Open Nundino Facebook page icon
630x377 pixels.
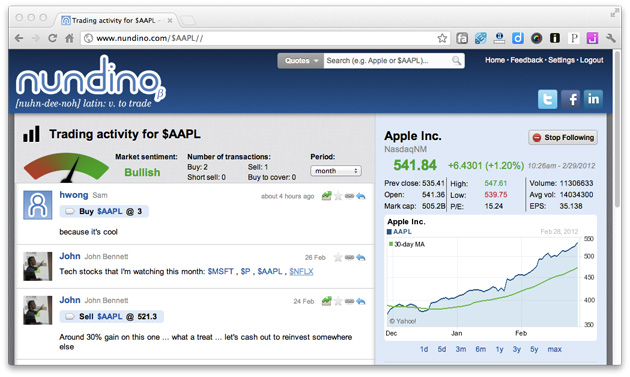point(571,99)
